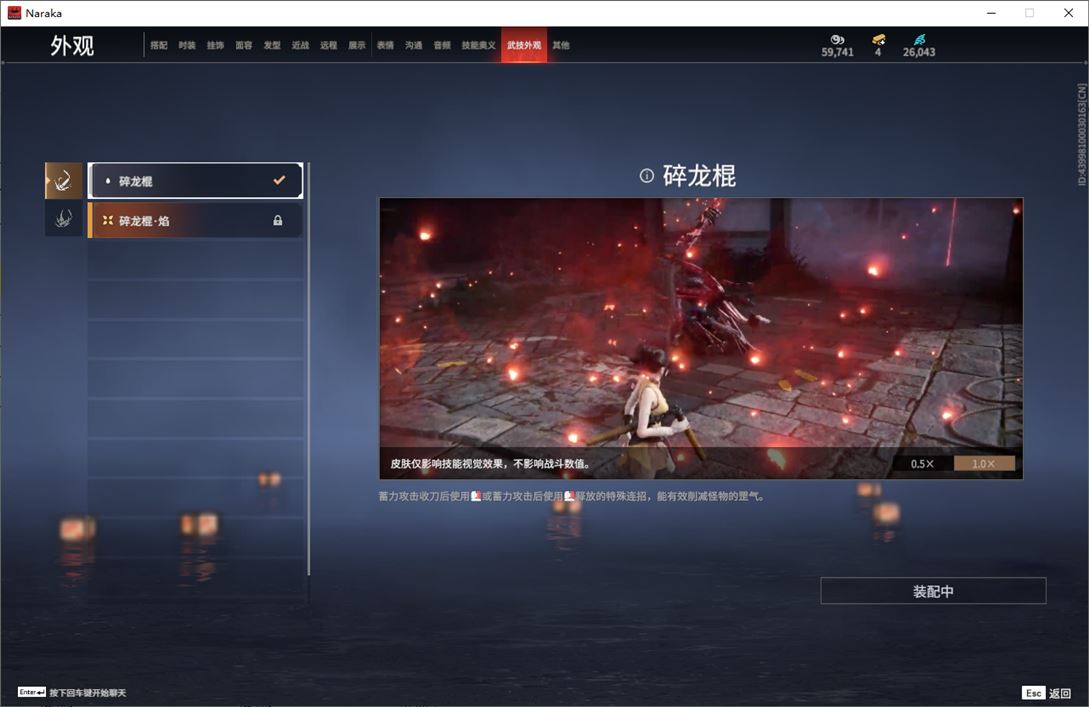Select the first weapon skill category icon

(64, 181)
